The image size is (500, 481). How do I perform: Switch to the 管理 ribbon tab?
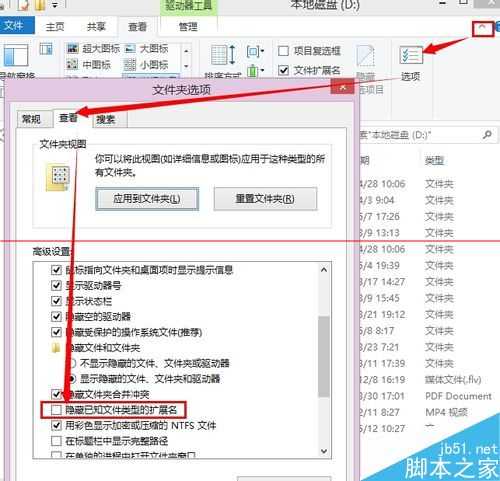pos(188,26)
